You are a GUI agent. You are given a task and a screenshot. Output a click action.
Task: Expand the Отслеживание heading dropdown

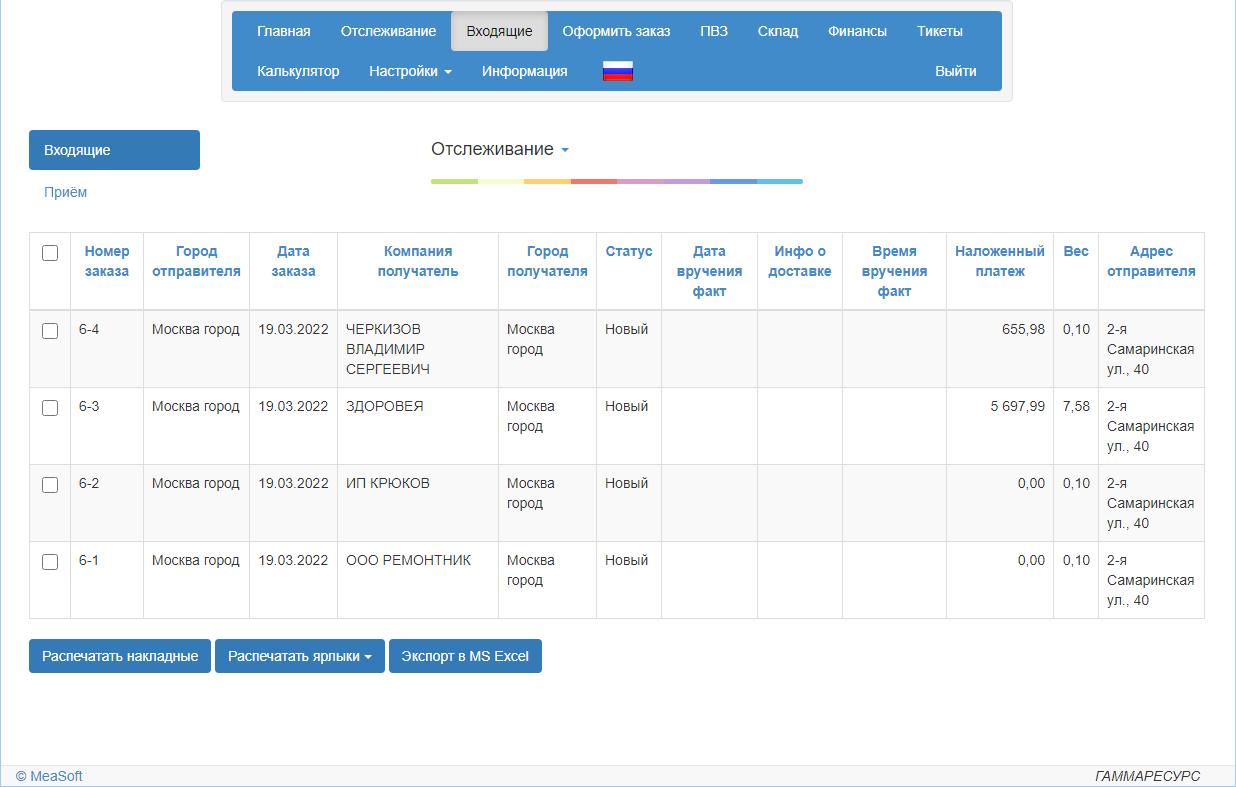click(x=500, y=149)
